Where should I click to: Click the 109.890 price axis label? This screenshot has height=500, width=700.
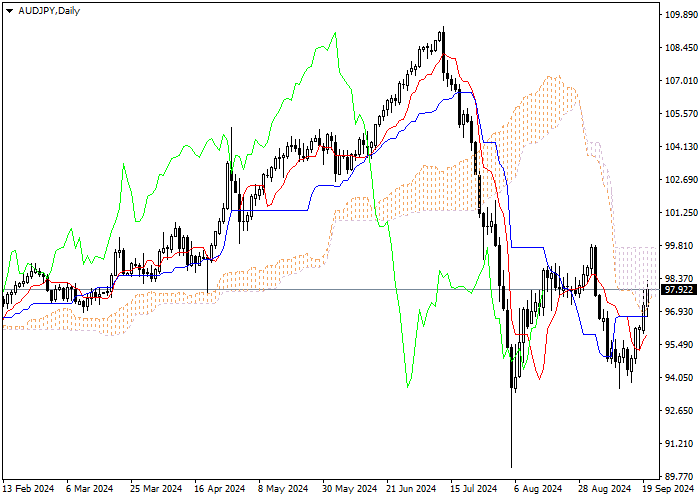pyautogui.click(x=681, y=15)
